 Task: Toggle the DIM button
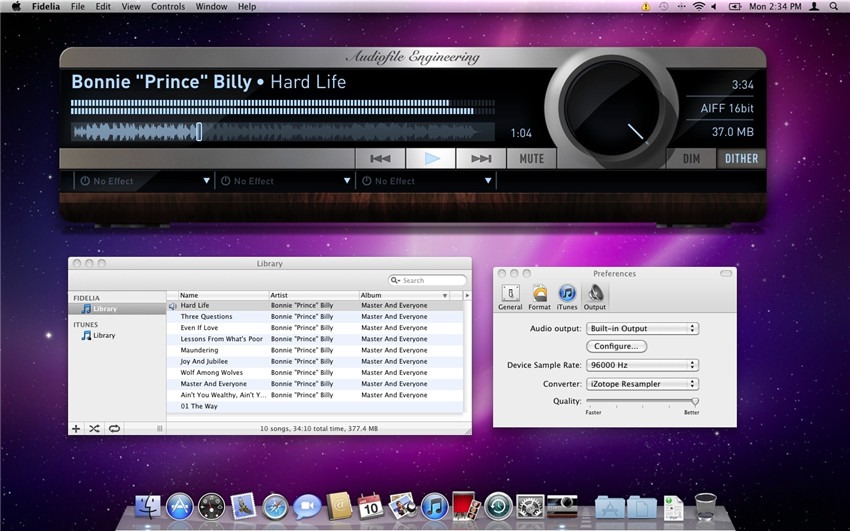click(x=691, y=158)
